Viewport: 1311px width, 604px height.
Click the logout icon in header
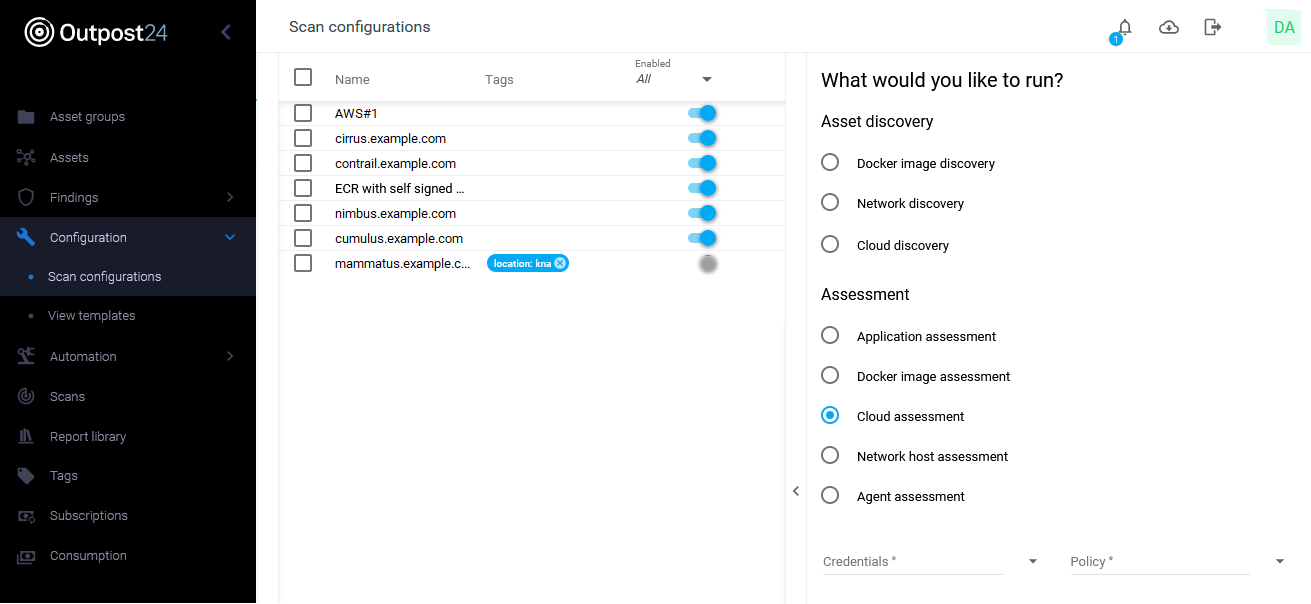click(x=1212, y=27)
